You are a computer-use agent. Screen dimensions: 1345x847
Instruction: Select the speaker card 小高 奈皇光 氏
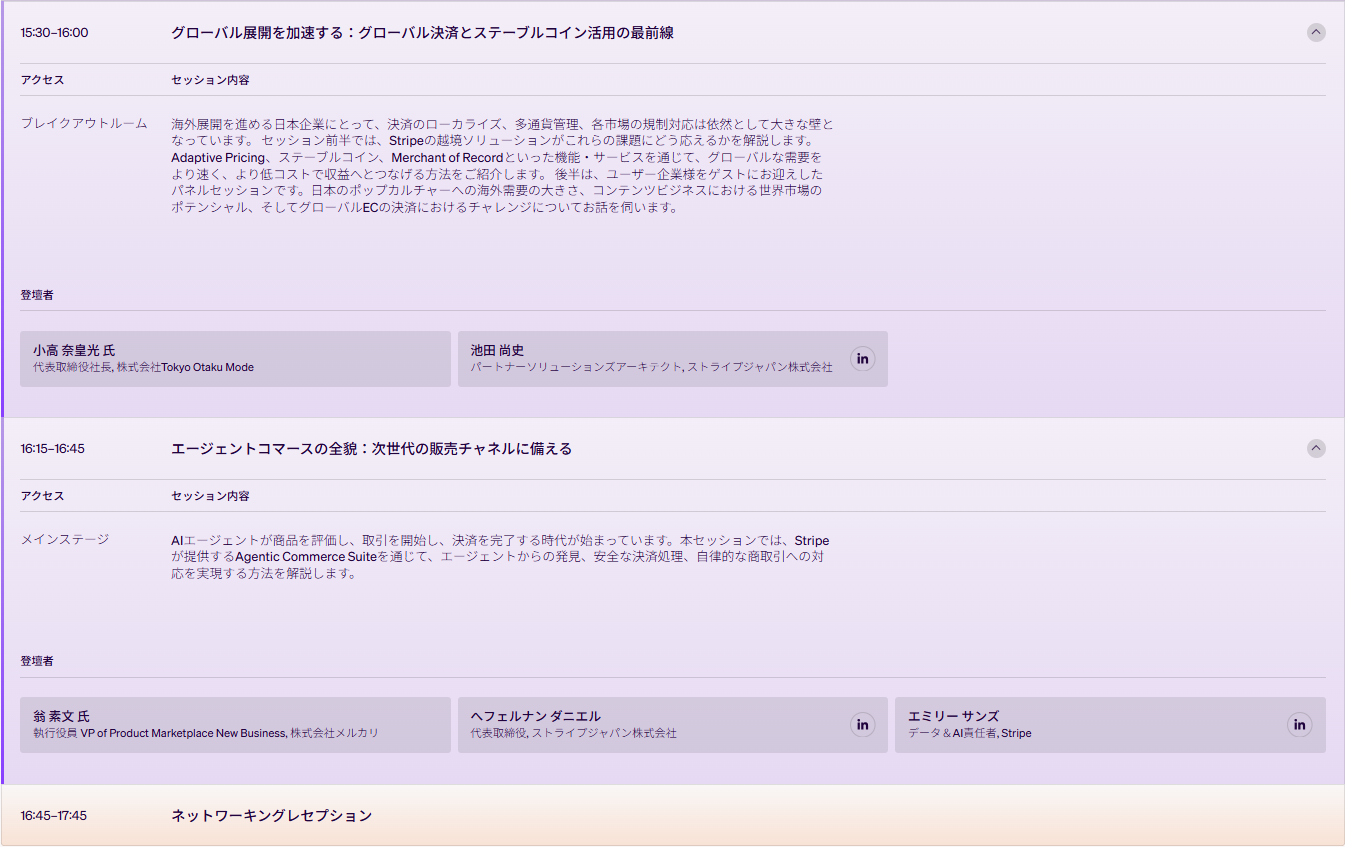235,359
